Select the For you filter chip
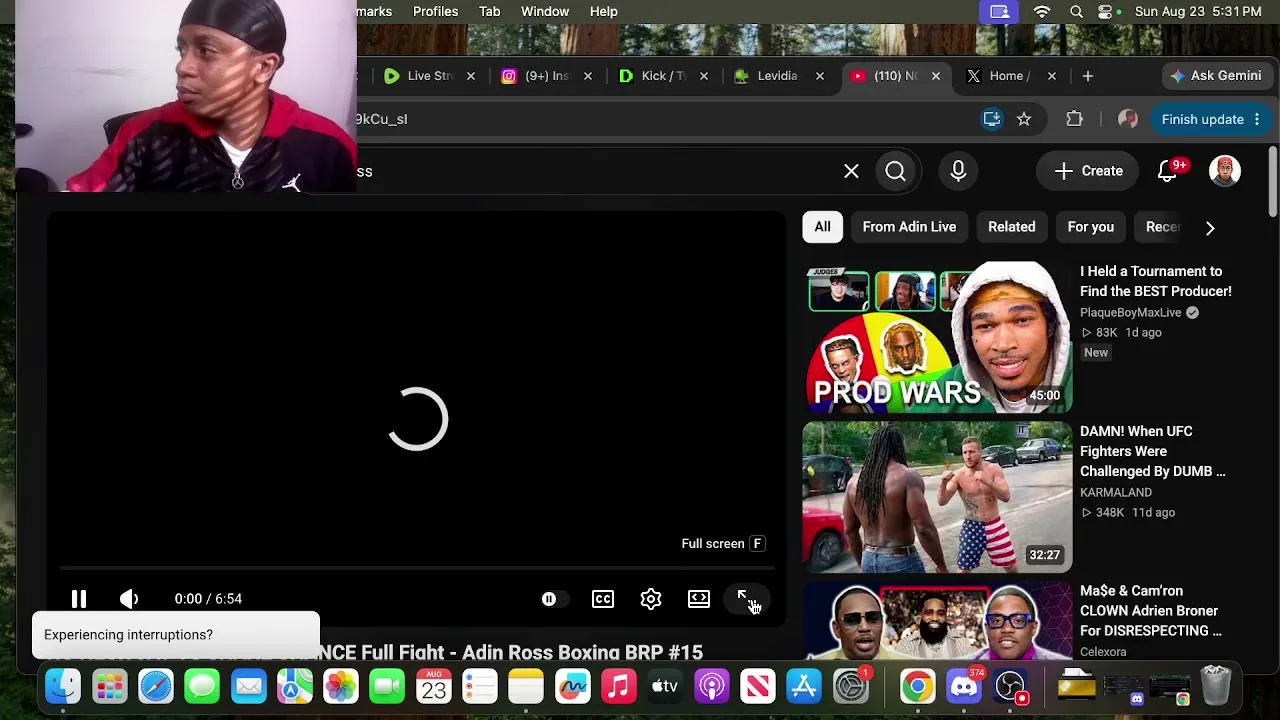This screenshot has height=720, width=1280. click(1091, 227)
